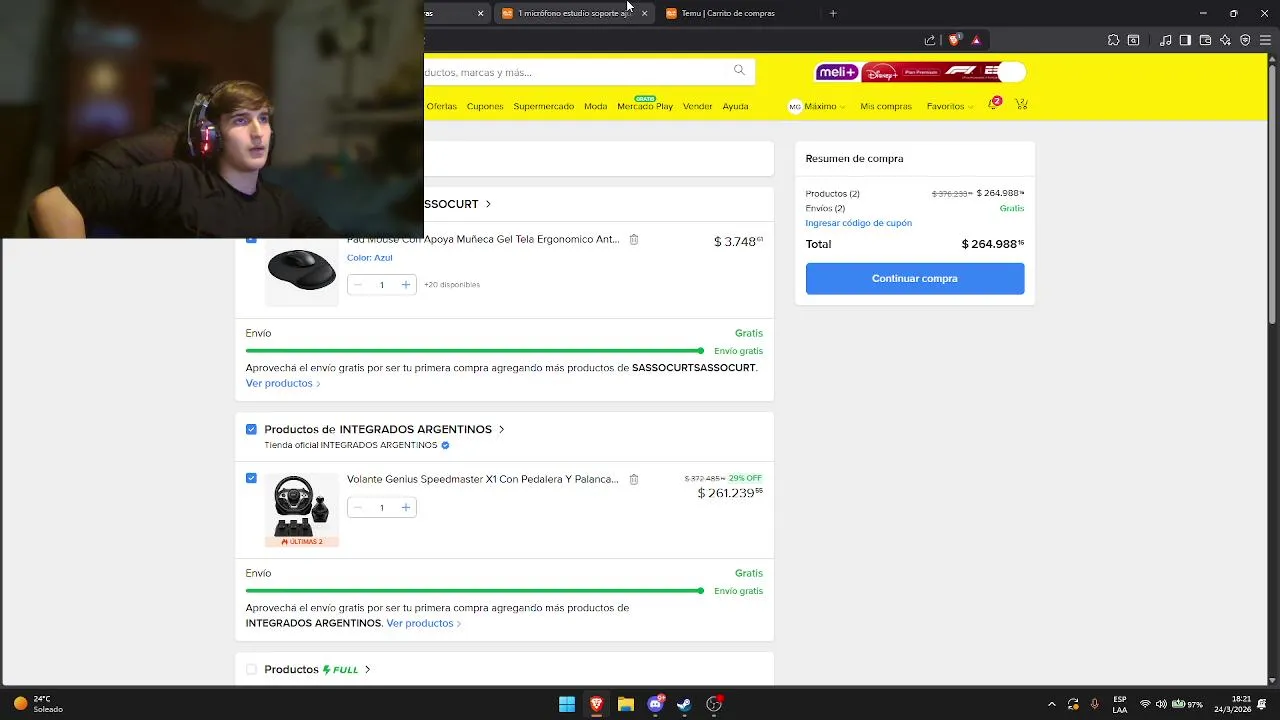The width and height of the screenshot is (1280, 720).
Task: Decrease Pad Mouse quantity with minus
Action: click(357, 285)
